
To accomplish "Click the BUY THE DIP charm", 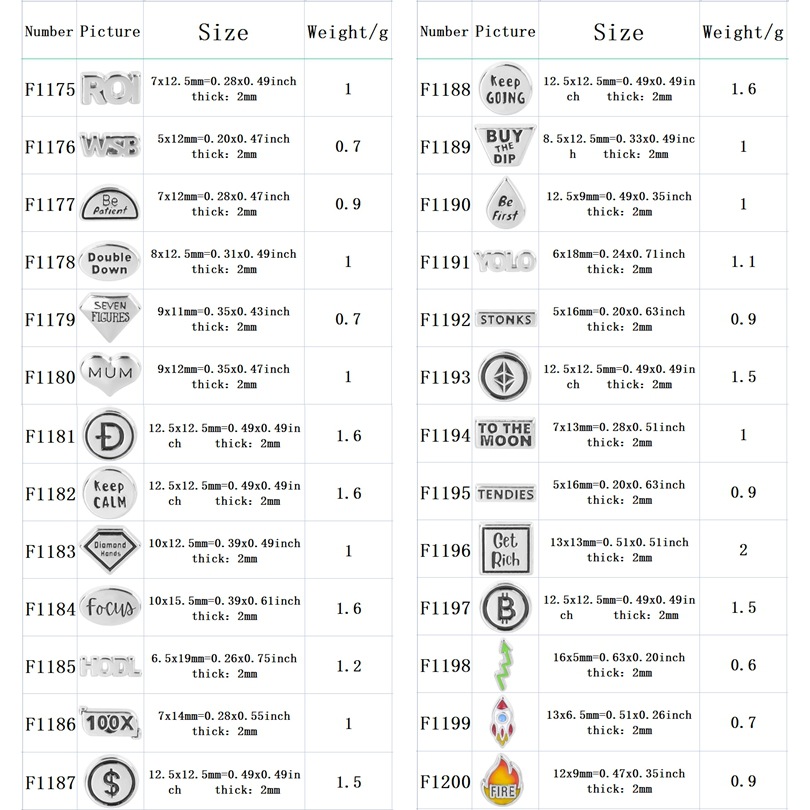I will point(505,146).
